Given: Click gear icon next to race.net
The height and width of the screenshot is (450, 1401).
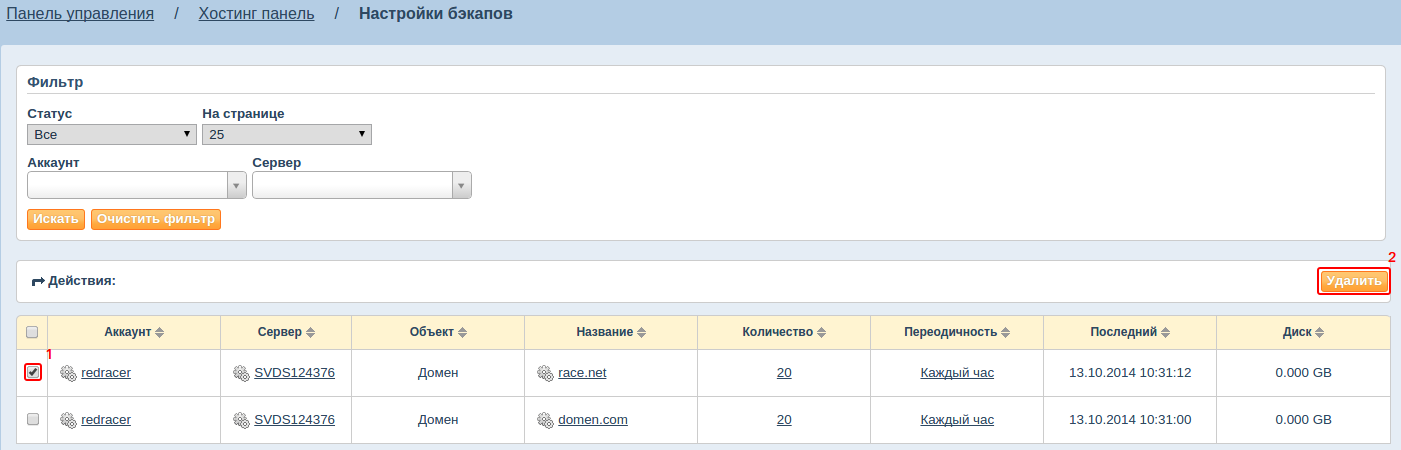Looking at the screenshot, I should (545, 373).
